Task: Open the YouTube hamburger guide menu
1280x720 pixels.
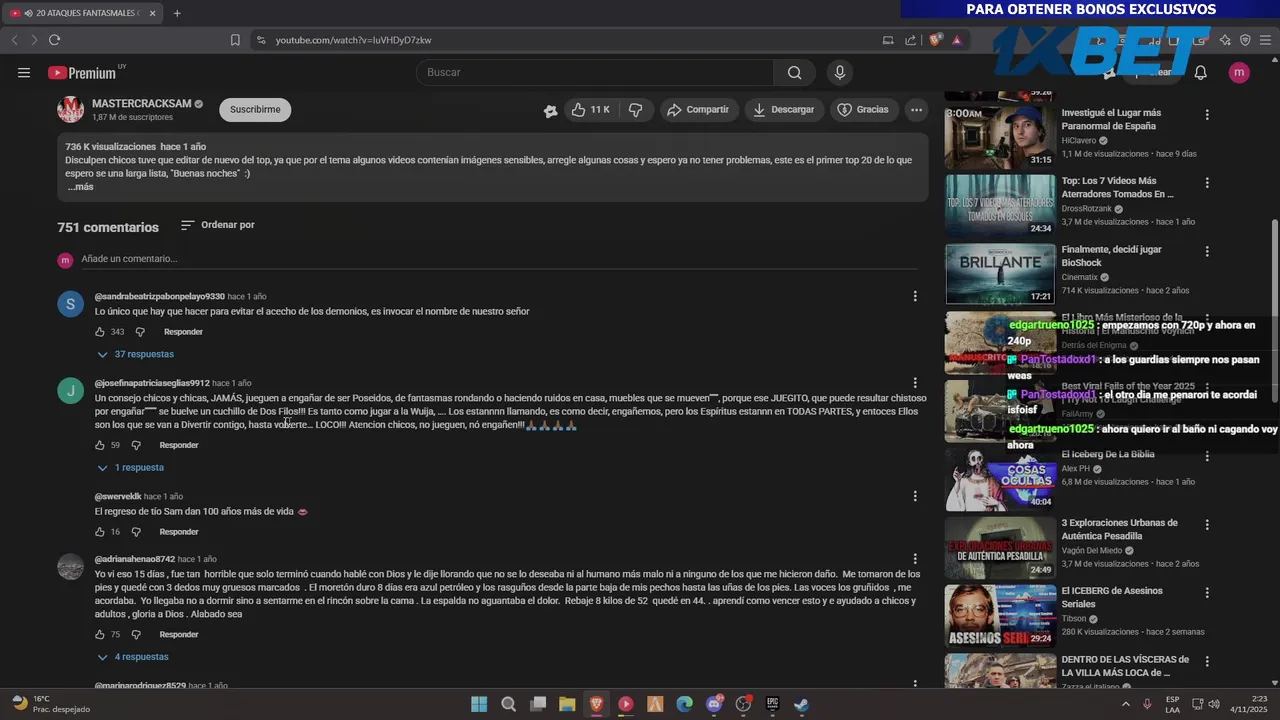Action: pos(24,72)
